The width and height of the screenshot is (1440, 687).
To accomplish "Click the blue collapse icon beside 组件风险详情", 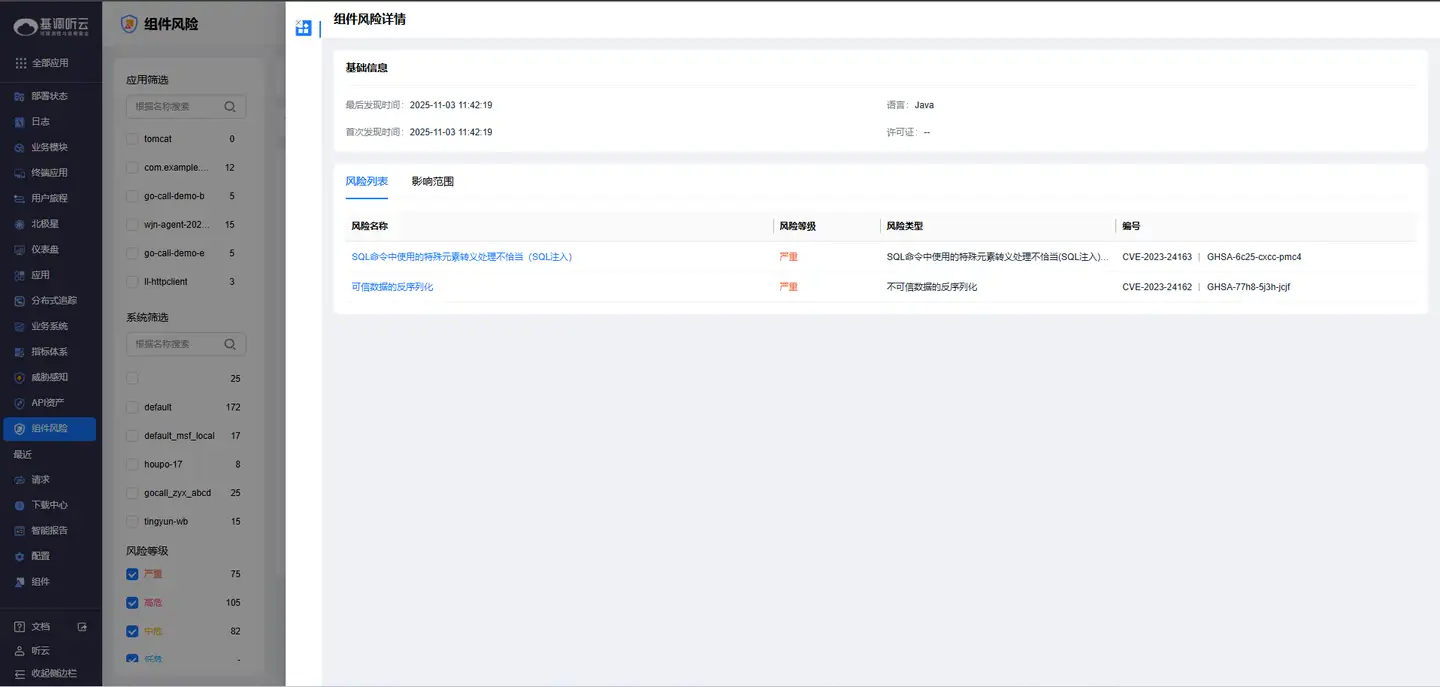I will click(302, 27).
